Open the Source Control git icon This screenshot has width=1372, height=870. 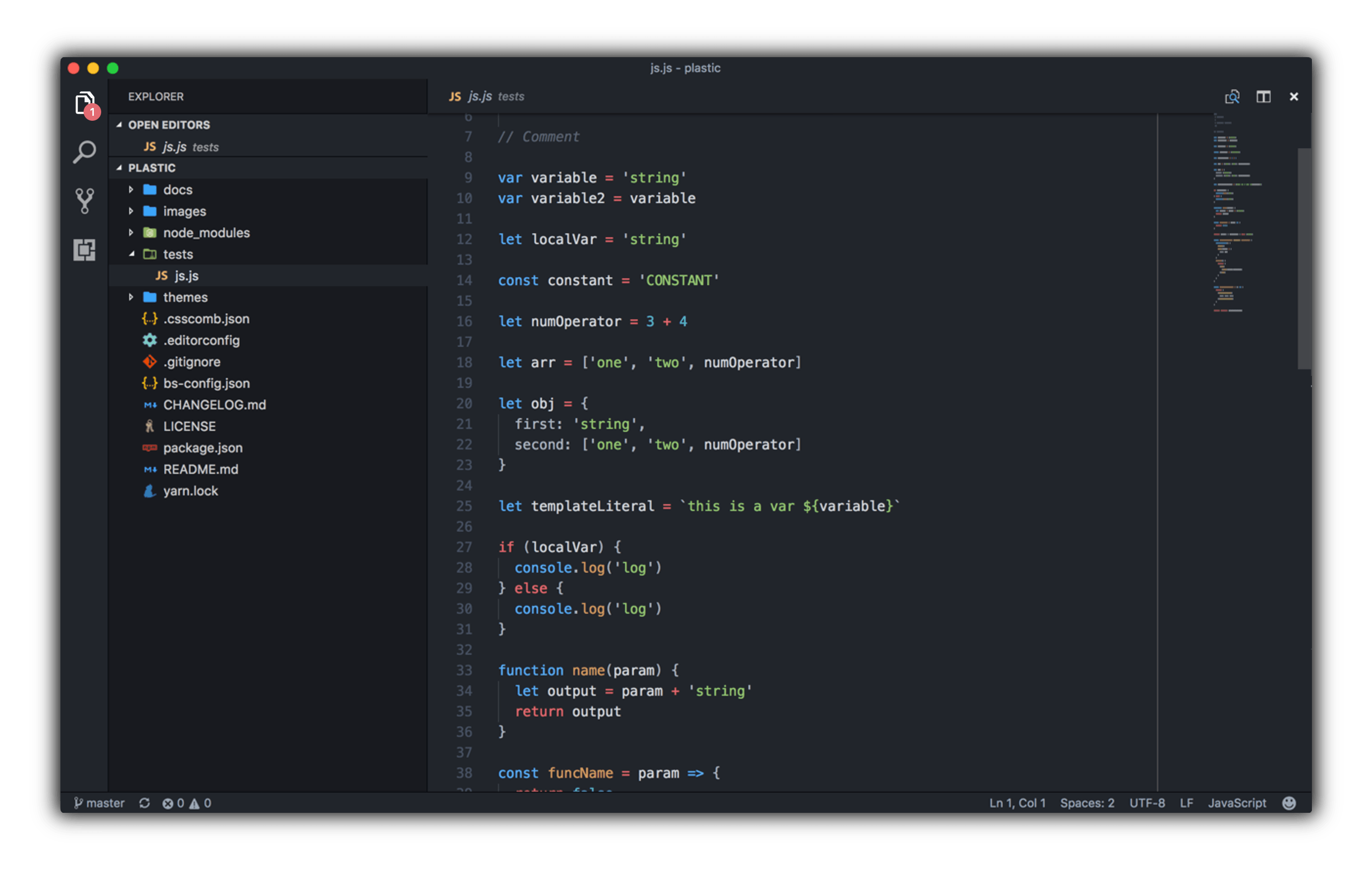(85, 200)
